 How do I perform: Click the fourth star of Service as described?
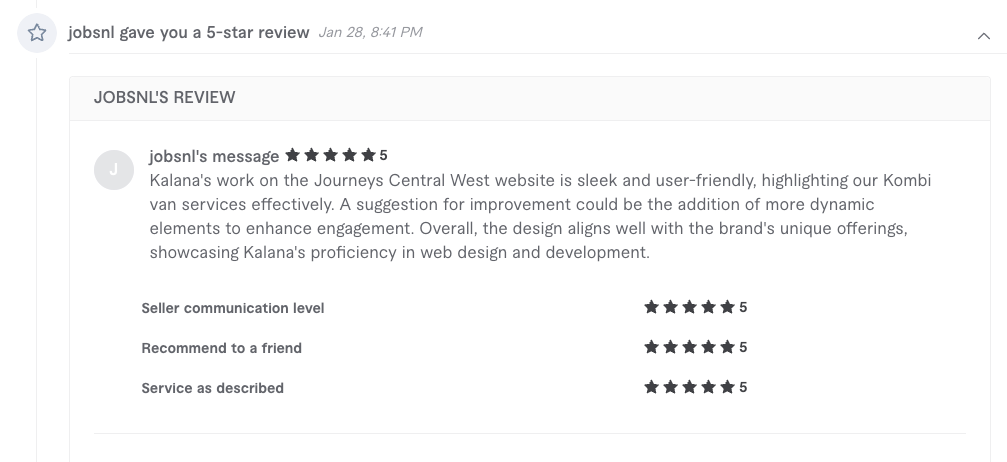pos(708,387)
